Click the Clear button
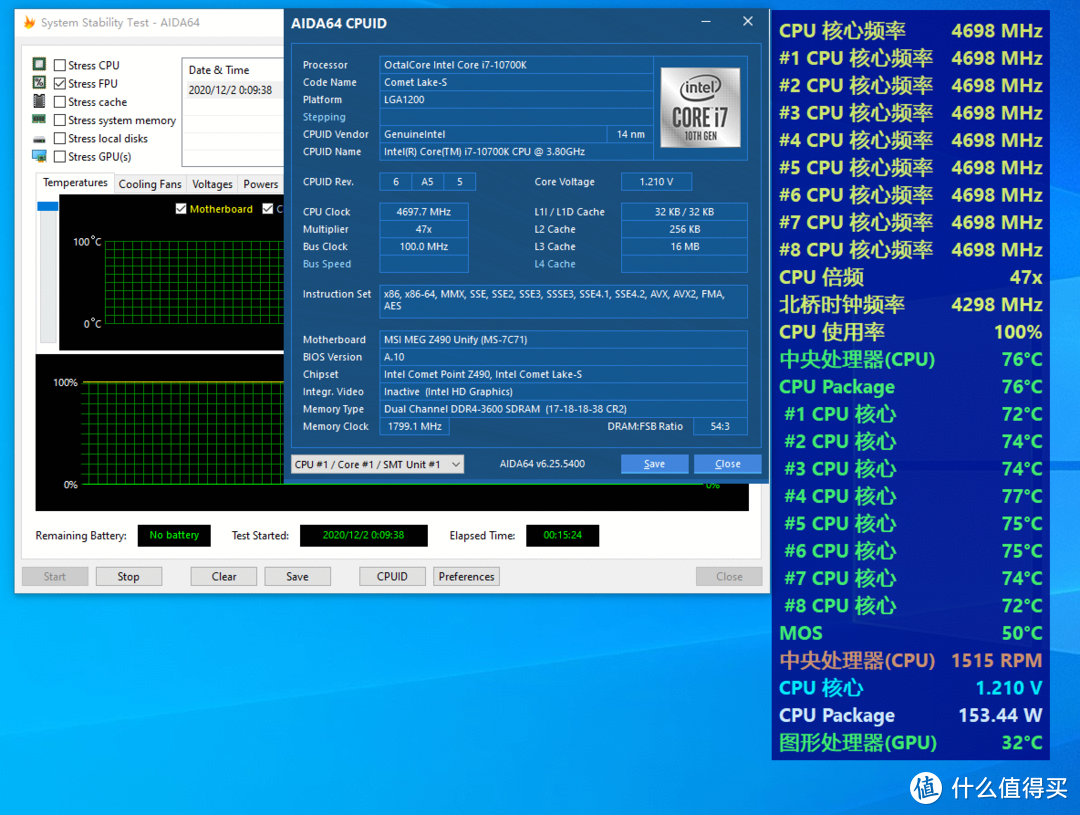 click(224, 577)
